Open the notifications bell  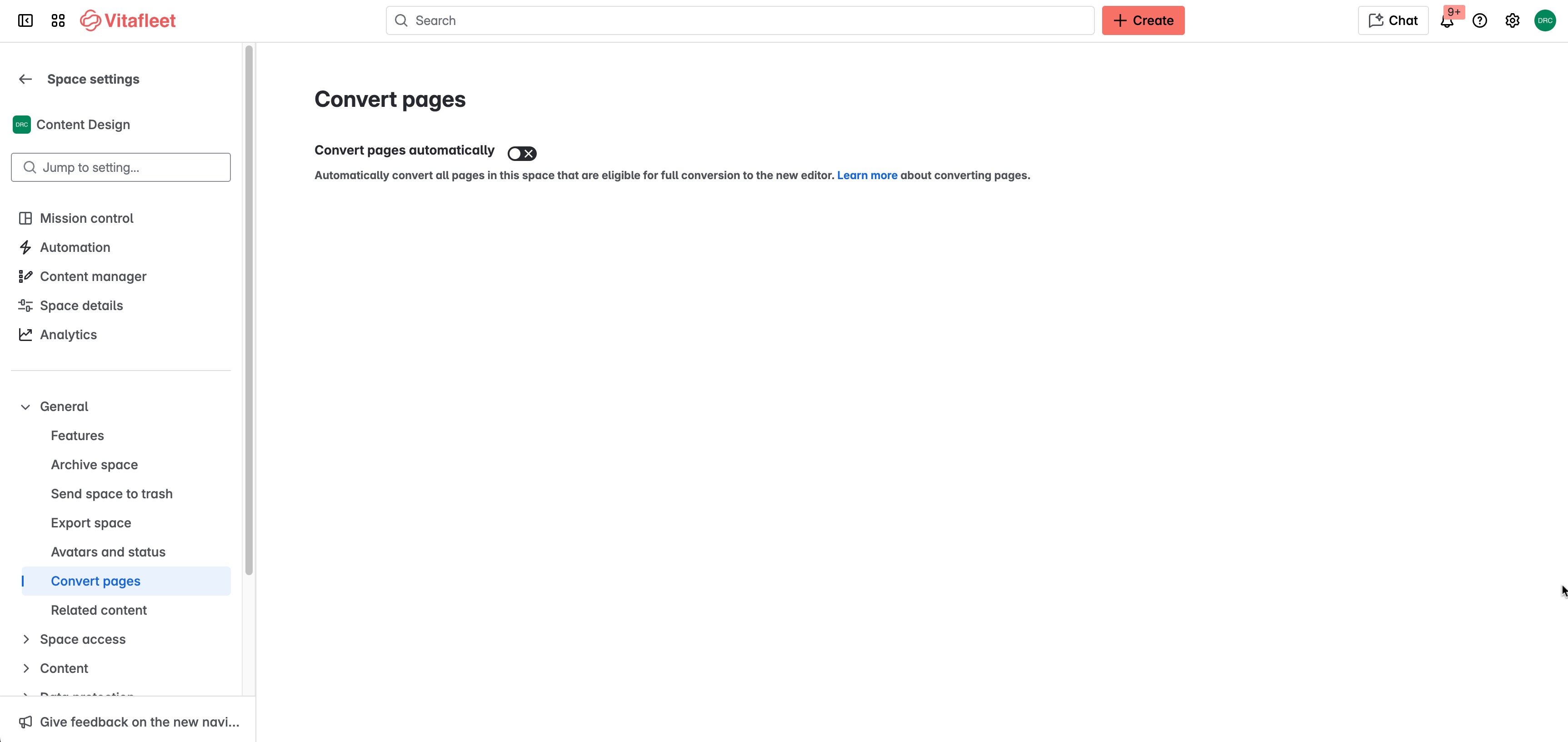pos(1447,21)
